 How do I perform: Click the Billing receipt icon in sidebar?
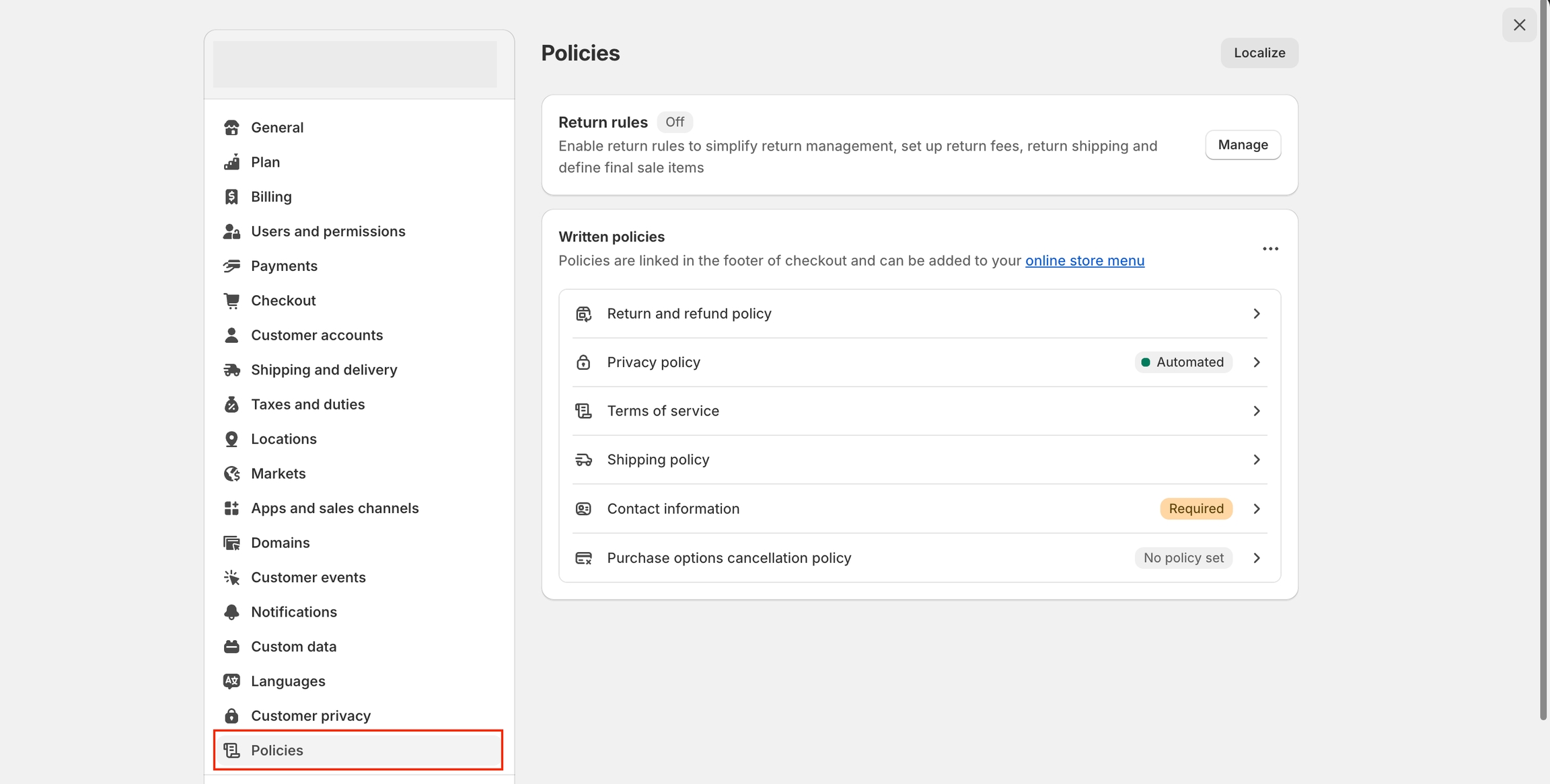tap(231, 196)
